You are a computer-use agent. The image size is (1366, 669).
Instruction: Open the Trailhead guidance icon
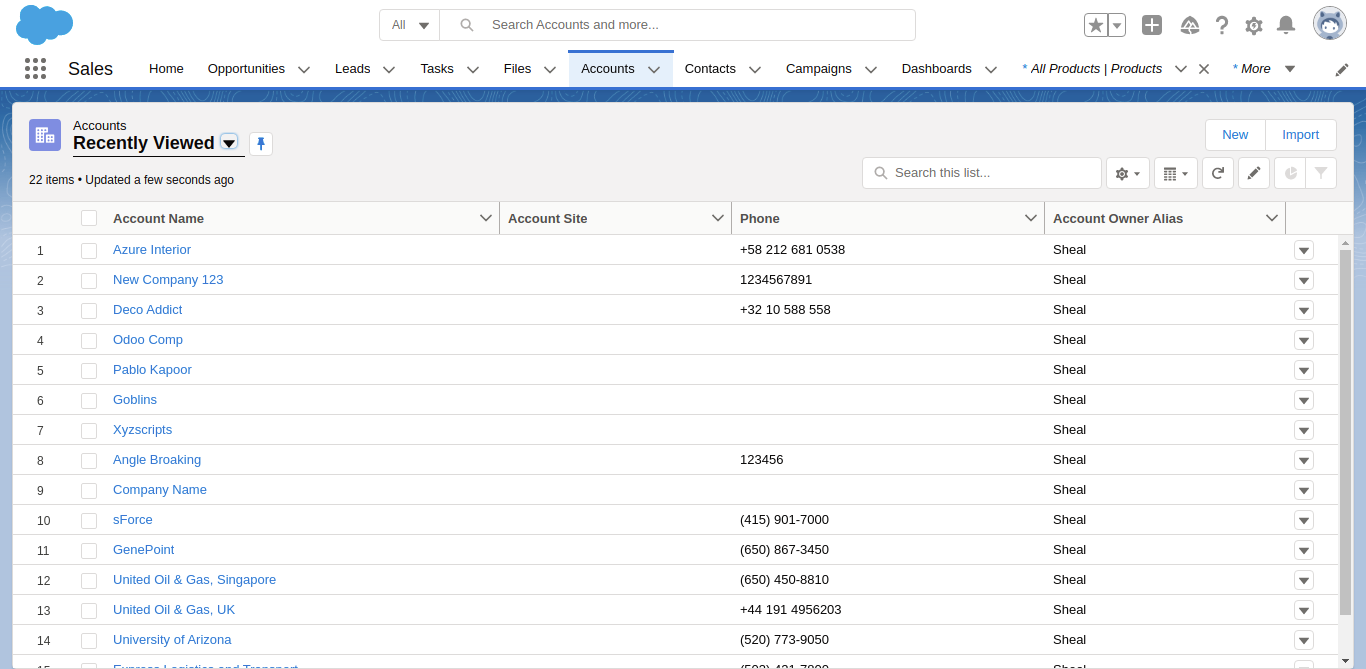[x=1190, y=25]
